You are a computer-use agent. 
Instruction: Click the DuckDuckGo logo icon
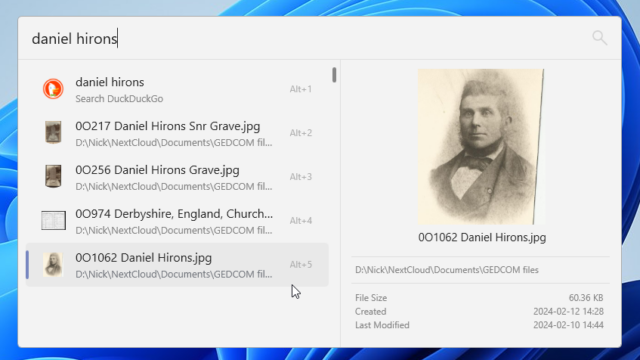53,89
